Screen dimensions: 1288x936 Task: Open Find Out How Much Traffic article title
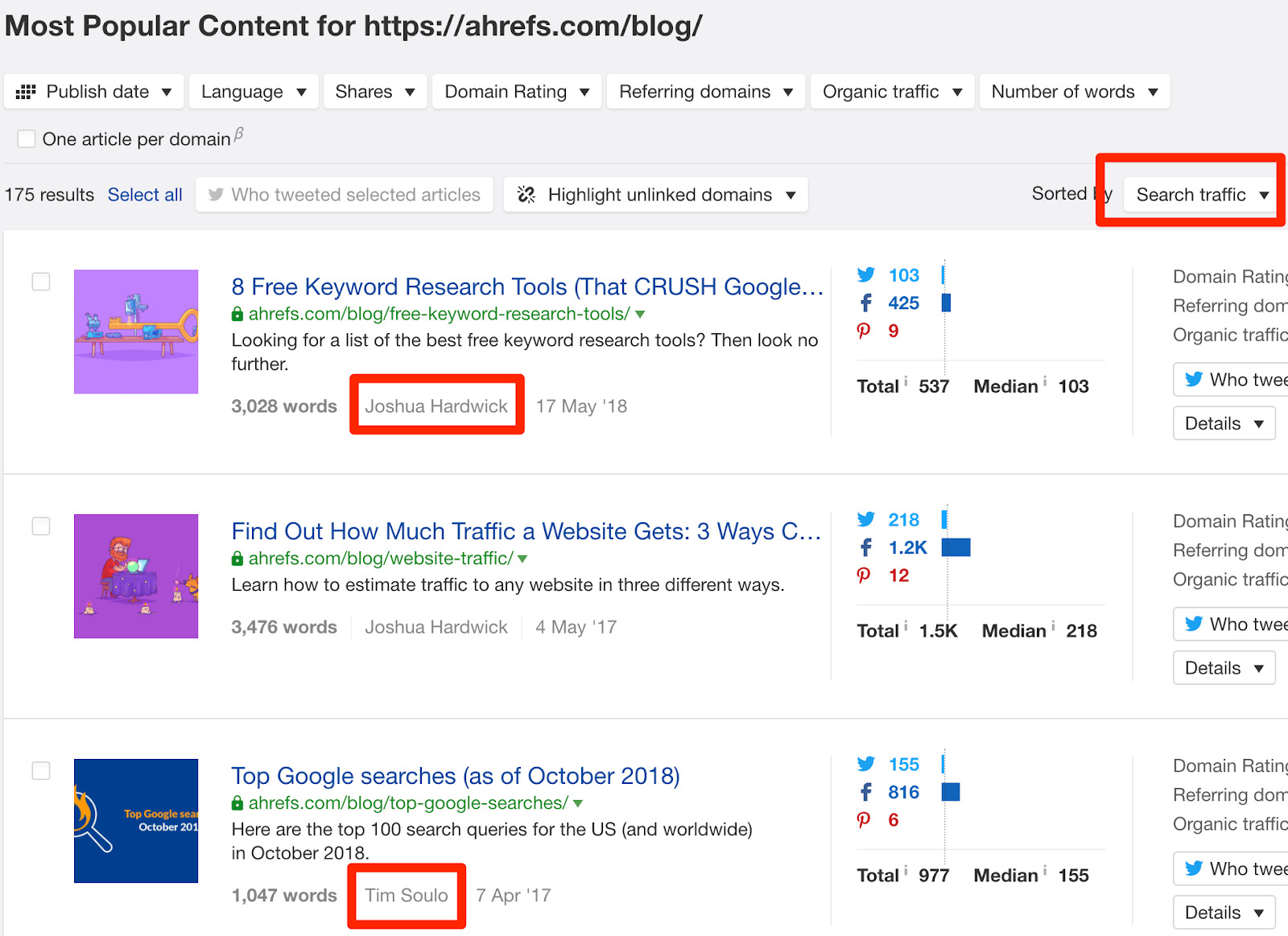point(526,531)
